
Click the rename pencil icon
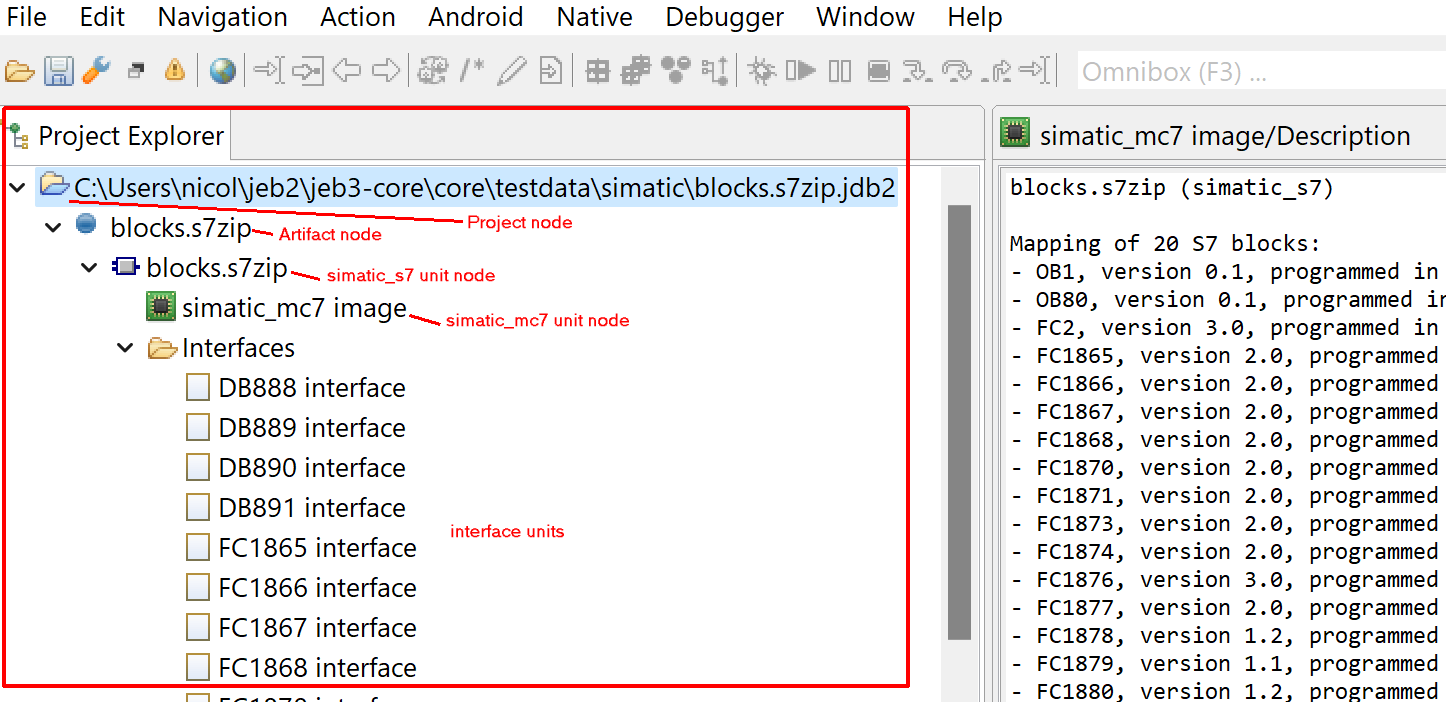(x=511, y=71)
